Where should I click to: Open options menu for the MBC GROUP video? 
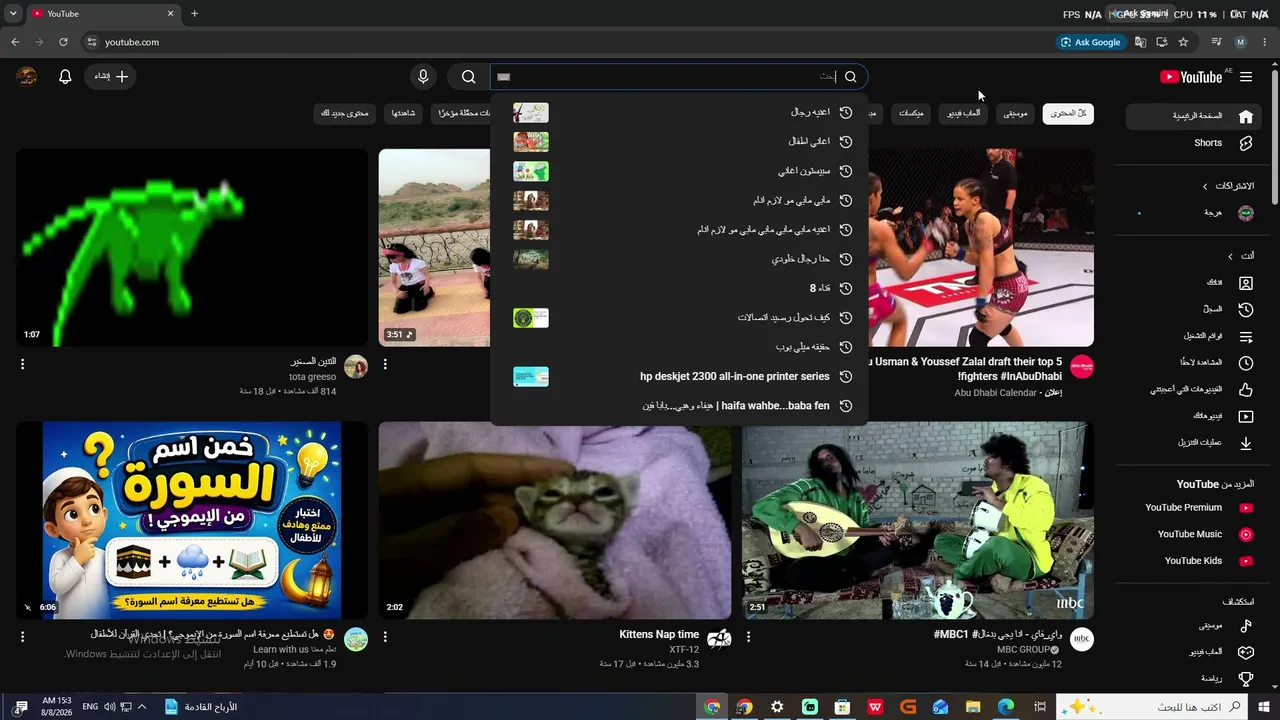tap(748, 637)
